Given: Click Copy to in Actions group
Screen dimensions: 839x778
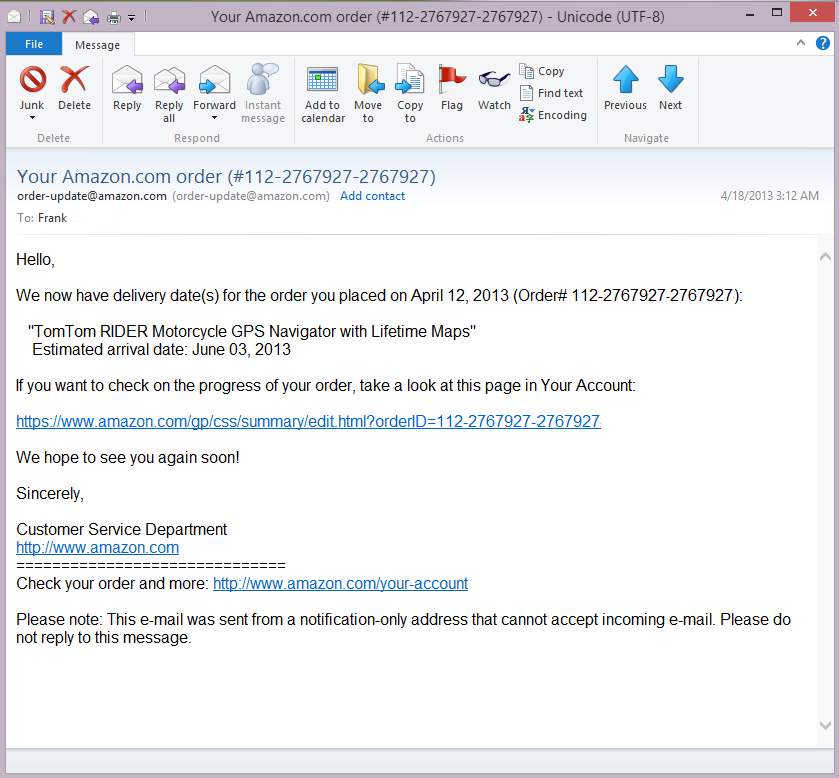Looking at the screenshot, I should (410, 94).
